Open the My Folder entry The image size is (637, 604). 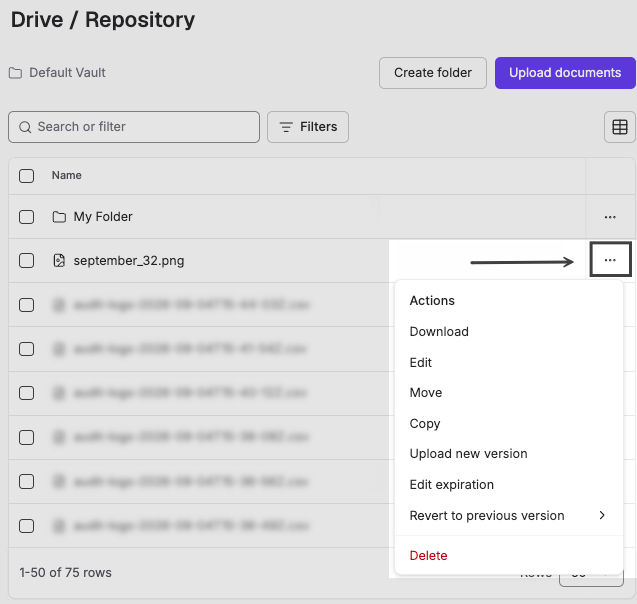tap(103, 217)
